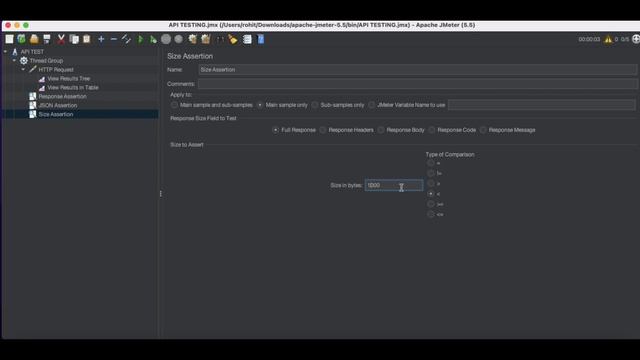The image size is (640, 360).
Task: Choose the '>=' comparison type
Action: [431, 204]
